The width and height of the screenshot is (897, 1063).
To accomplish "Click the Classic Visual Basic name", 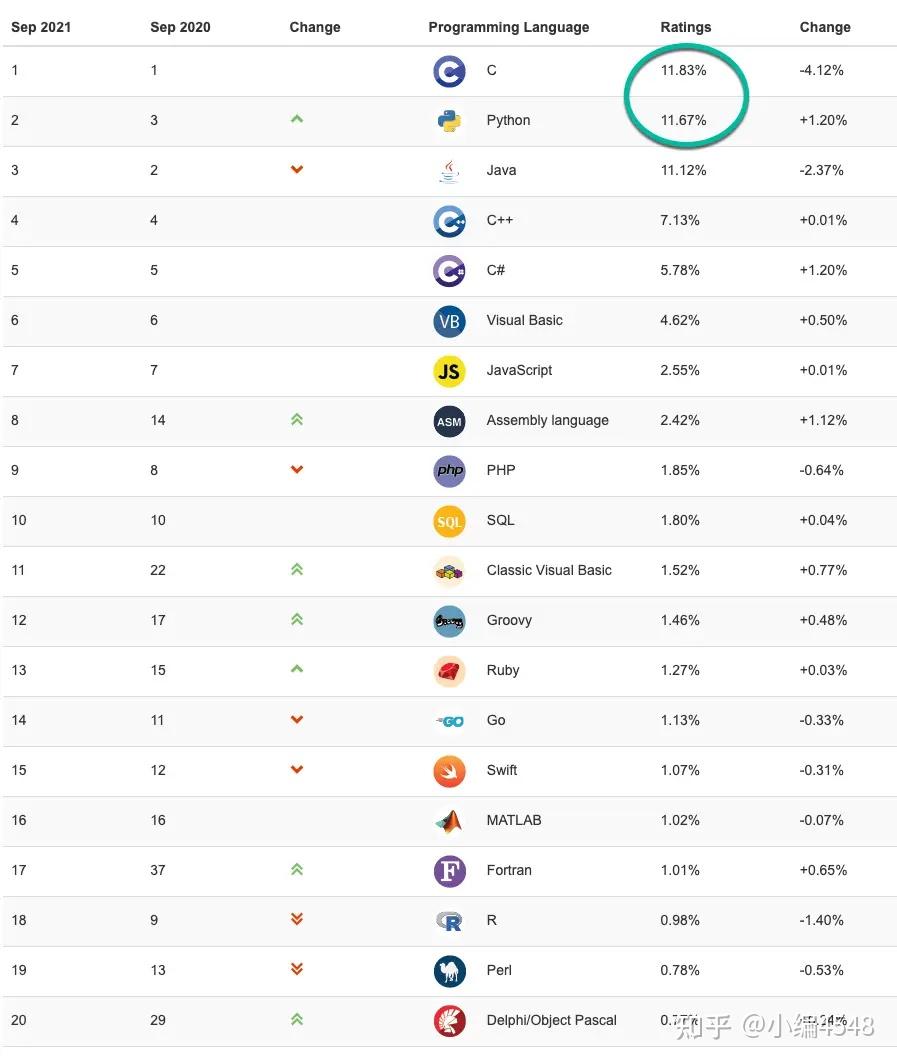I will tap(549, 570).
